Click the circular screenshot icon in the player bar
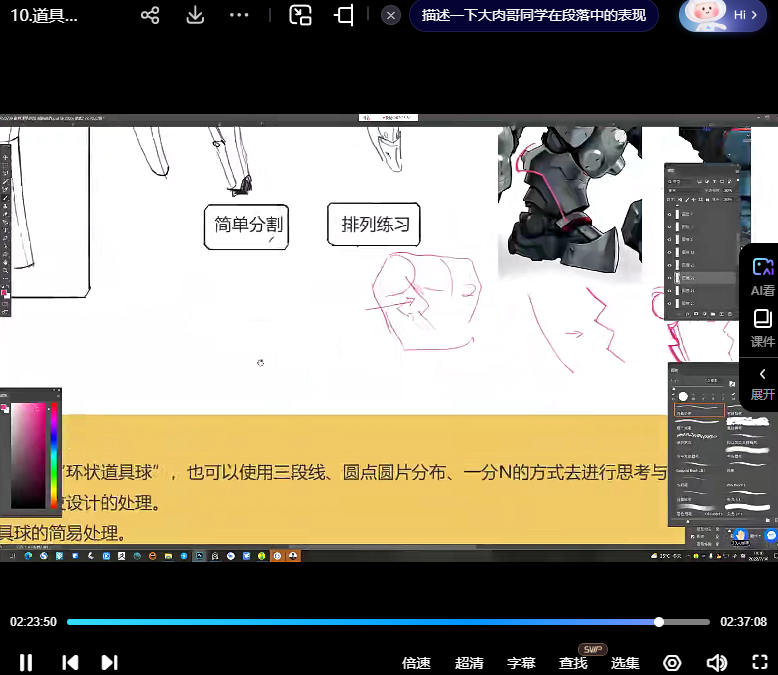The width and height of the screenshot is (778, 675). tap(672, 662)
